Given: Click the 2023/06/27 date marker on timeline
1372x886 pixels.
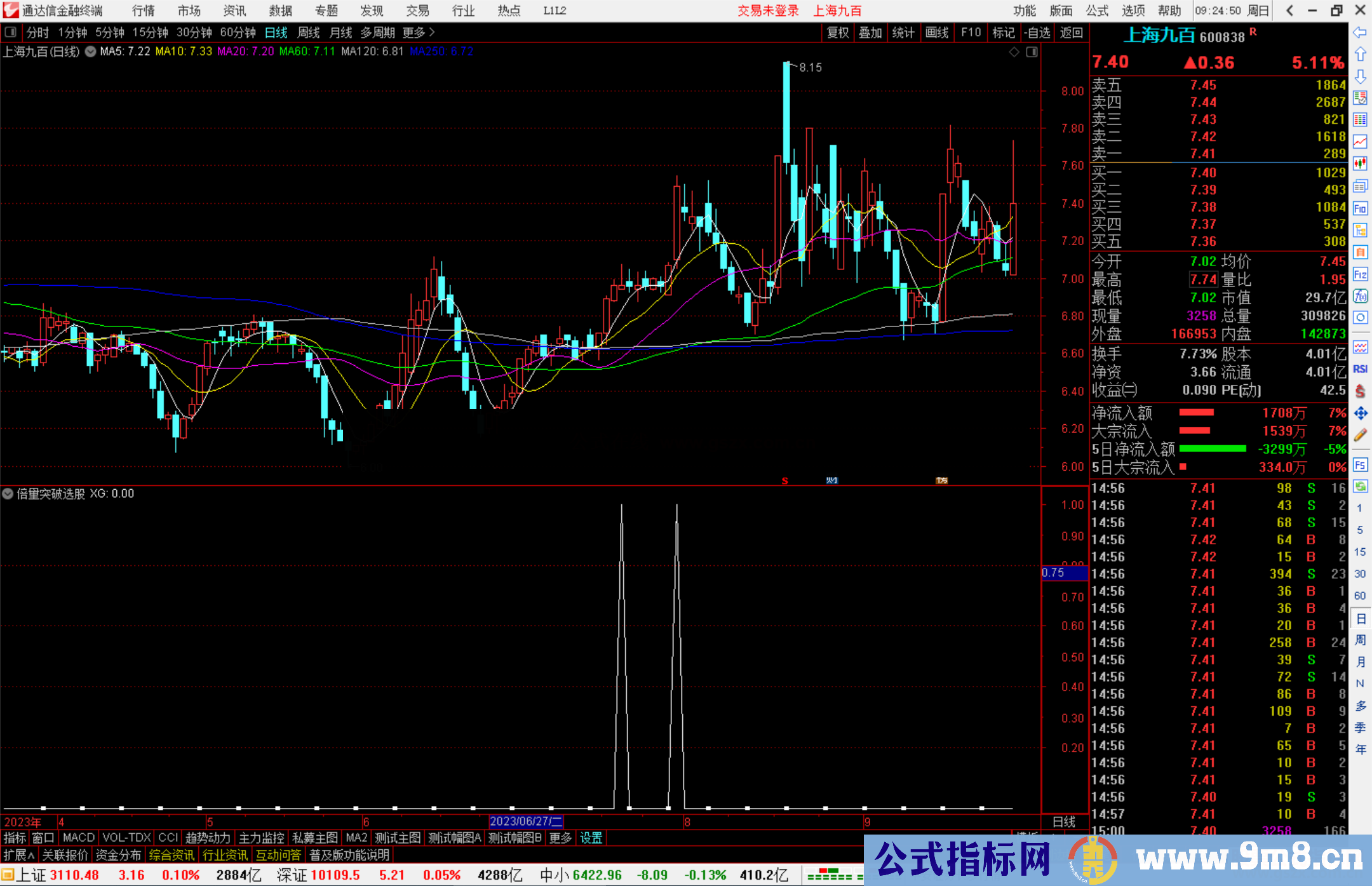Looking at the screenshot, I should (526, 821).
